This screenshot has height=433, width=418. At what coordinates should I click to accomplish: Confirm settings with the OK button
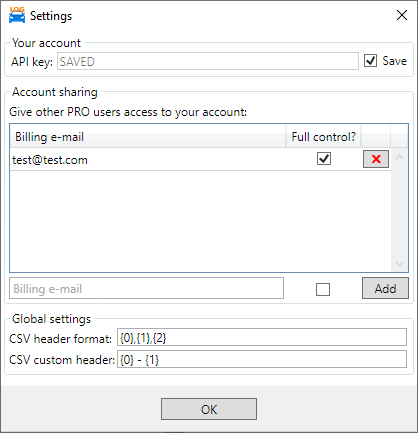point(209,409)
